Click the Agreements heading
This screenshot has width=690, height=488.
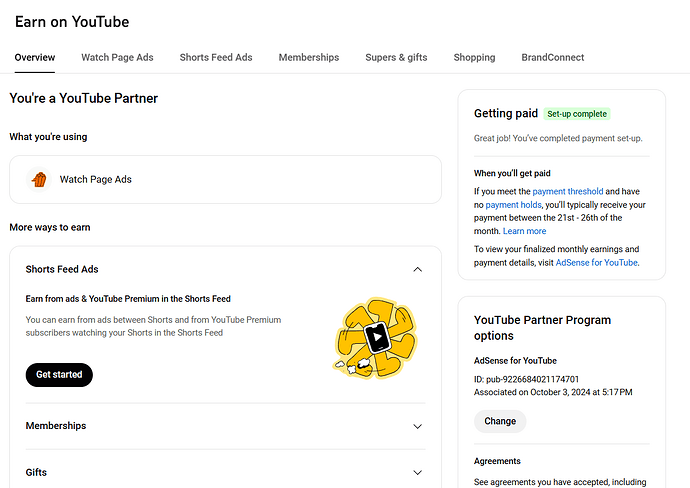(x=497, y=461)
